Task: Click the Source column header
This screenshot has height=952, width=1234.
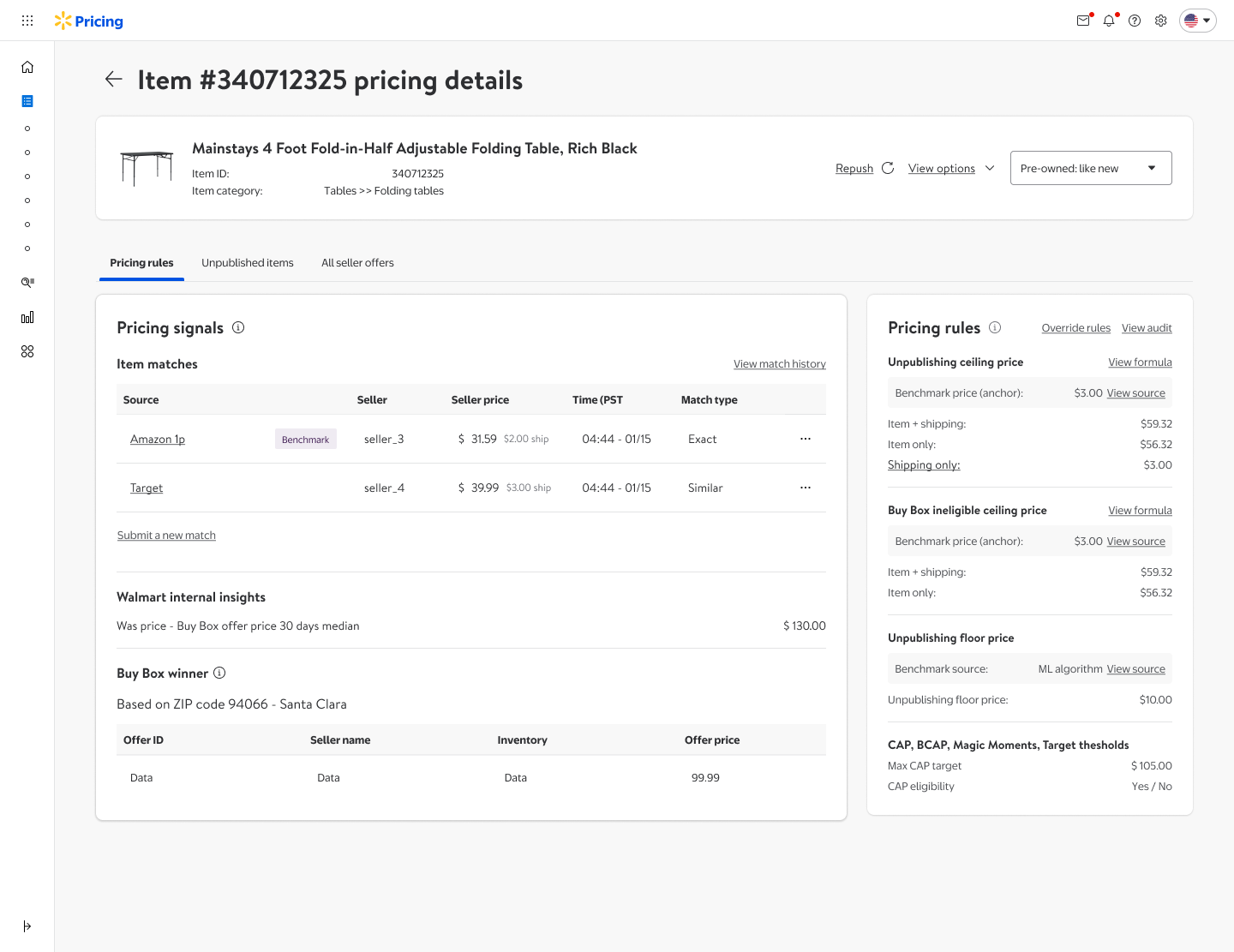Action: pyautogui.click(x=141, y=400)
